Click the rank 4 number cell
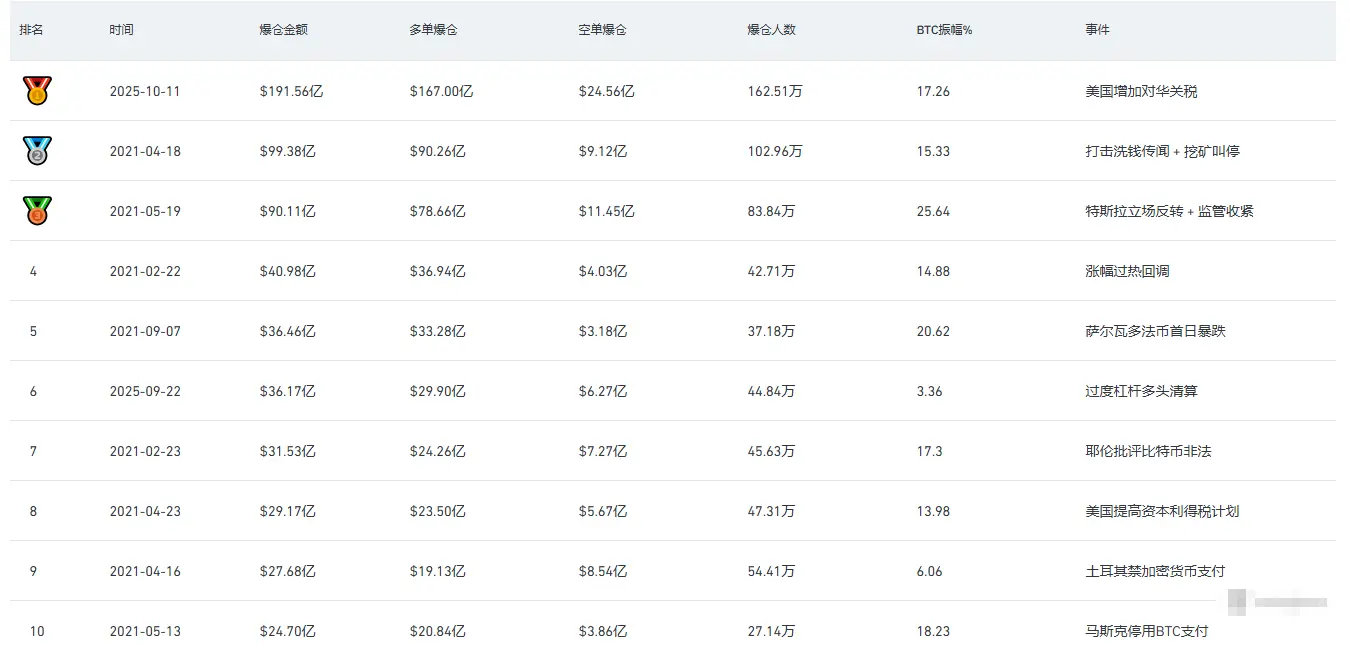 (x=33, y=271)
